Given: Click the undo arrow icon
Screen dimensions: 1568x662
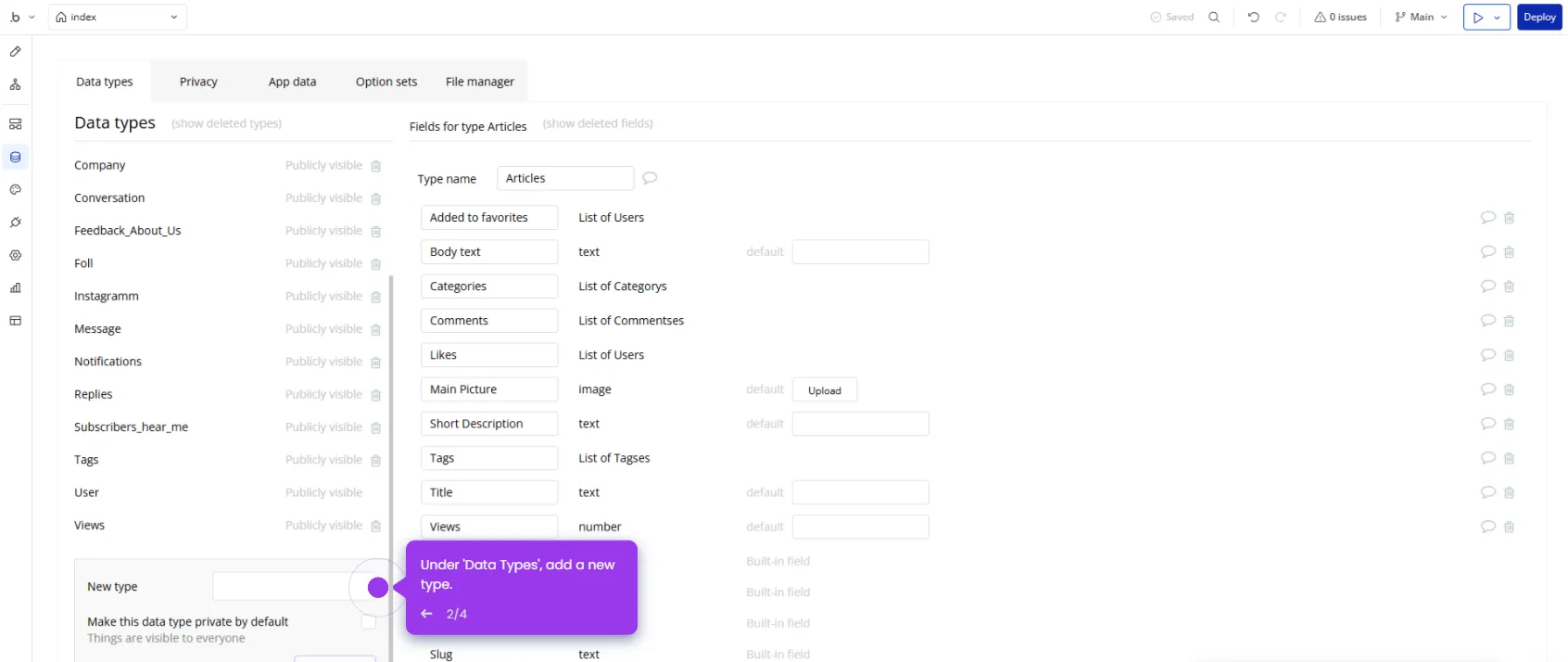Looking at the screenshot, I should tap(1254, 17).
